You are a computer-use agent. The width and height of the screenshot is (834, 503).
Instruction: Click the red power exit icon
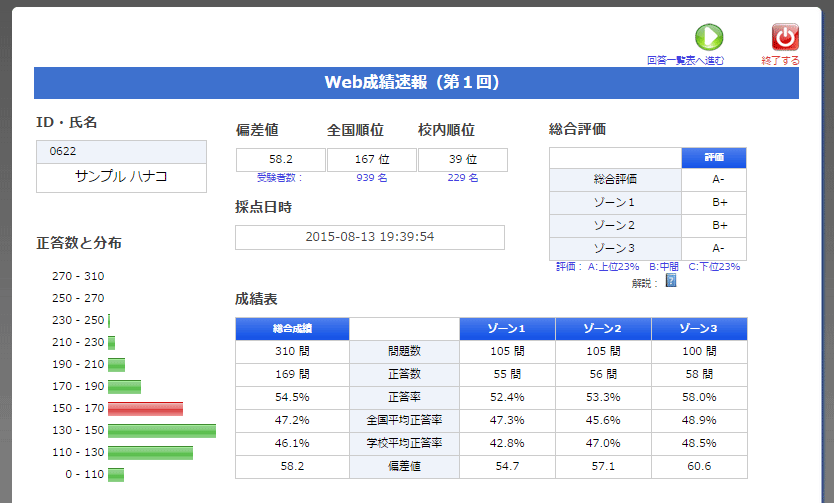point(785,37)
